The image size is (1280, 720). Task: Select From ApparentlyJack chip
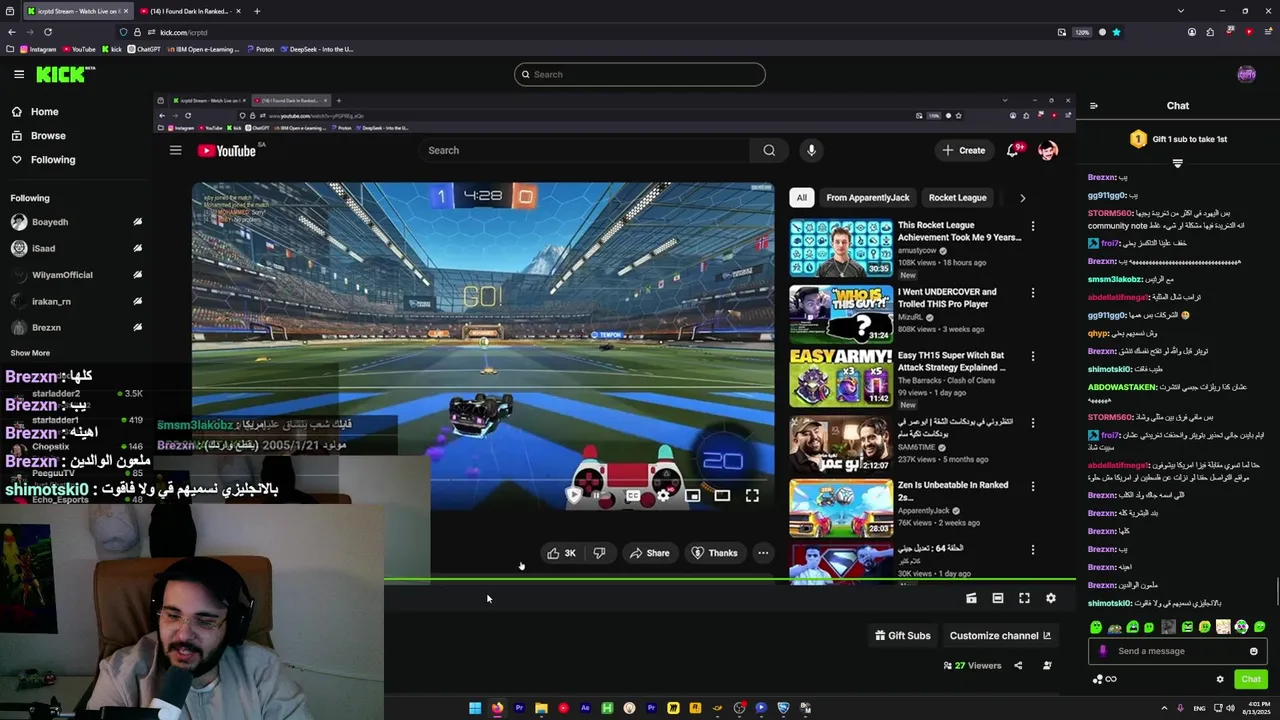click(868, 198)
